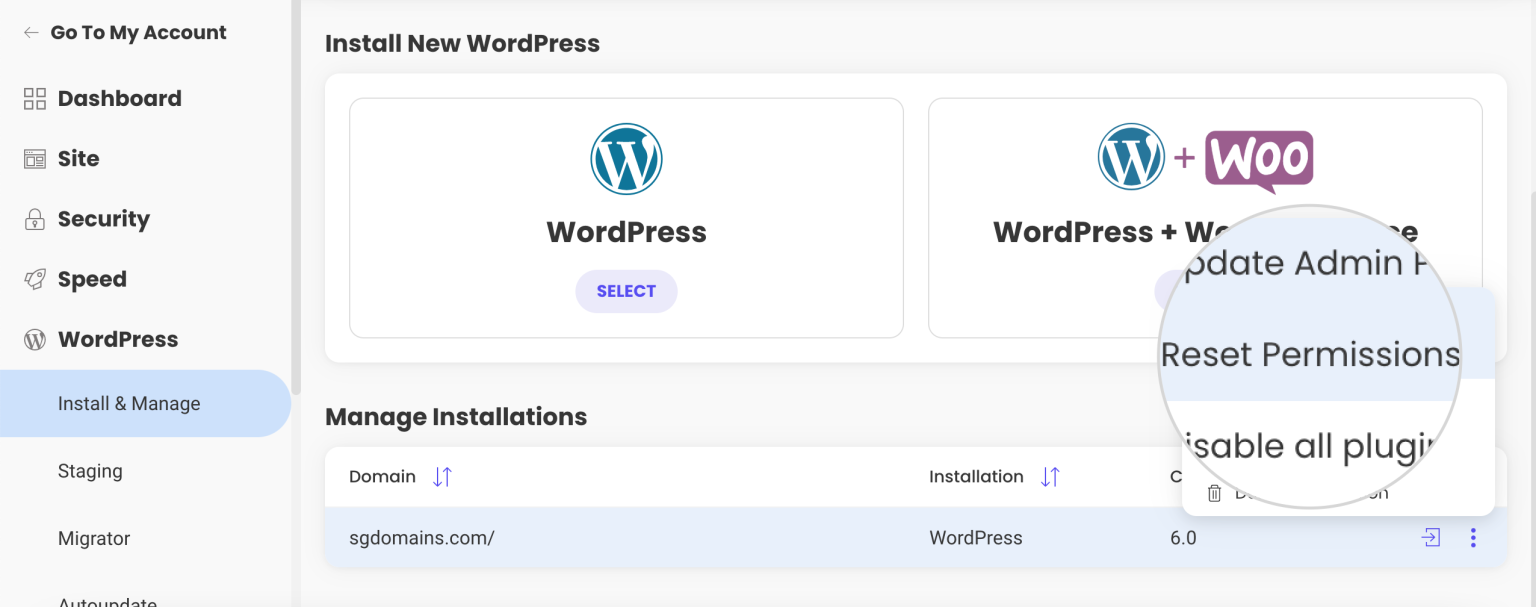Open the Security section
Viewport: 1536px width, 607px height.
tap(104, 219)
